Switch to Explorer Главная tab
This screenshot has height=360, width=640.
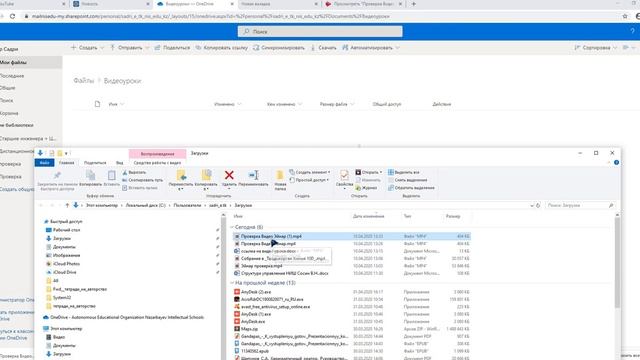coord(67,162)
